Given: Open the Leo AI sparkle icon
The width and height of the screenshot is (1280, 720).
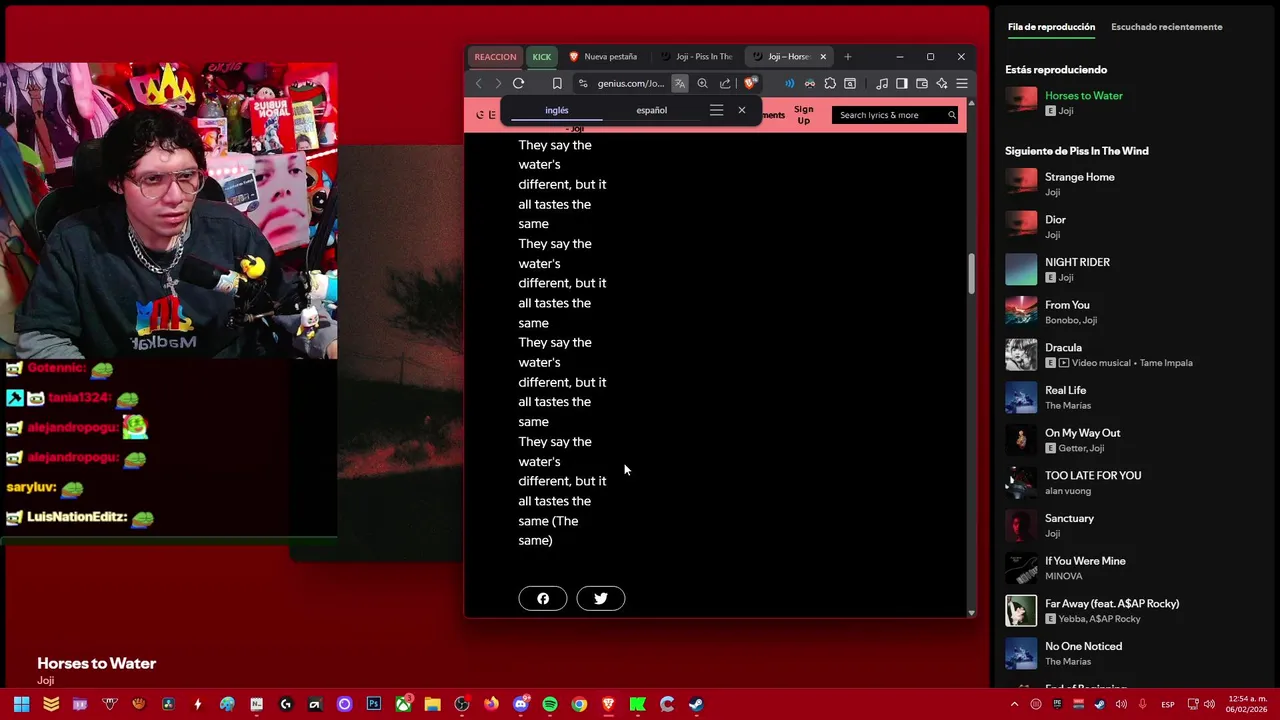Looking at the screenshot, I should click(941, 83).
